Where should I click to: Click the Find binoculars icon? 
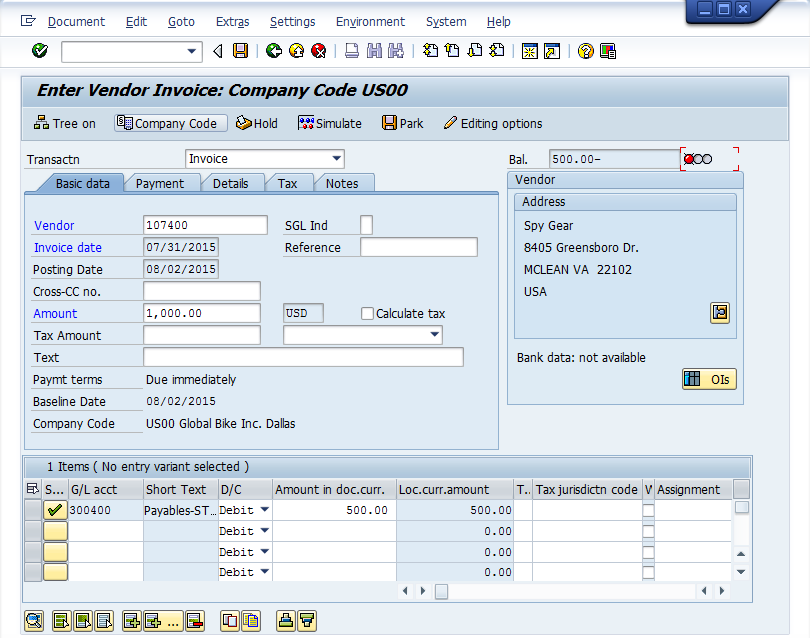point(374,51)
